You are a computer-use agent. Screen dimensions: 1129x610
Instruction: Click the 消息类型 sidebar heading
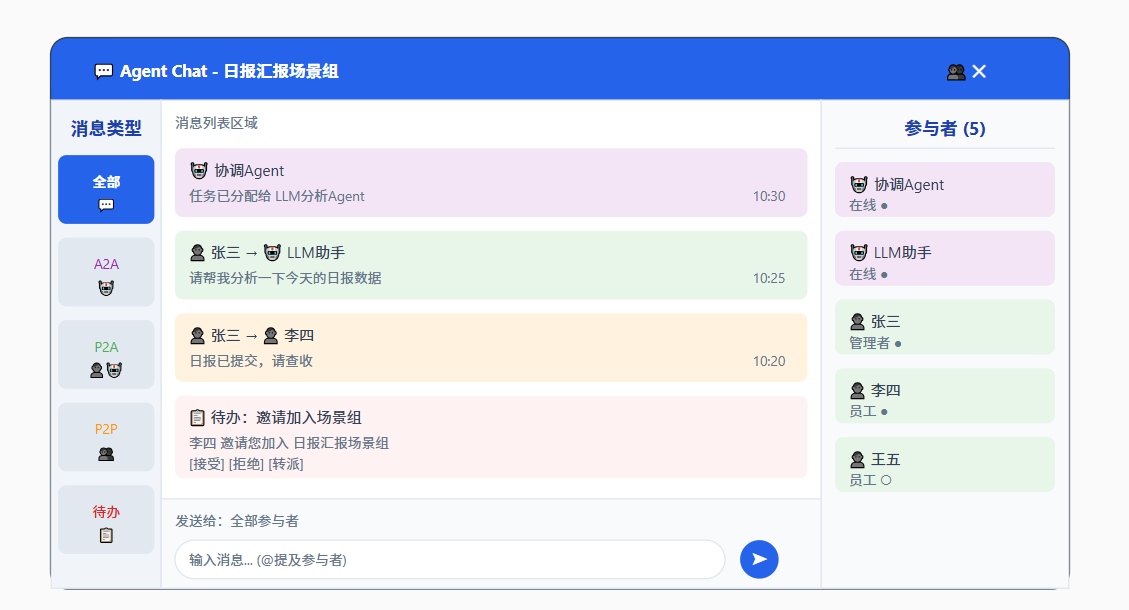[106, 128]
